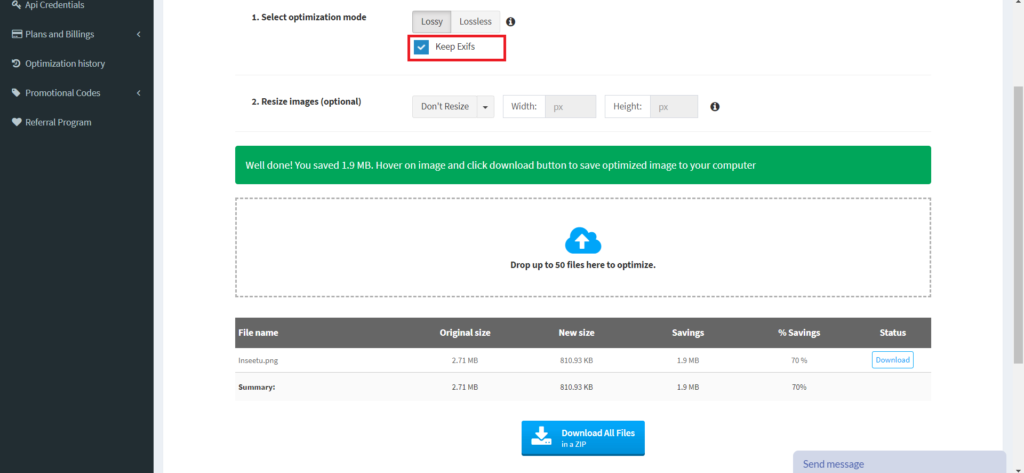Click the cloud upload icon in drop zone
Viewport: 1024px width, 473px height.
point(583,240)
